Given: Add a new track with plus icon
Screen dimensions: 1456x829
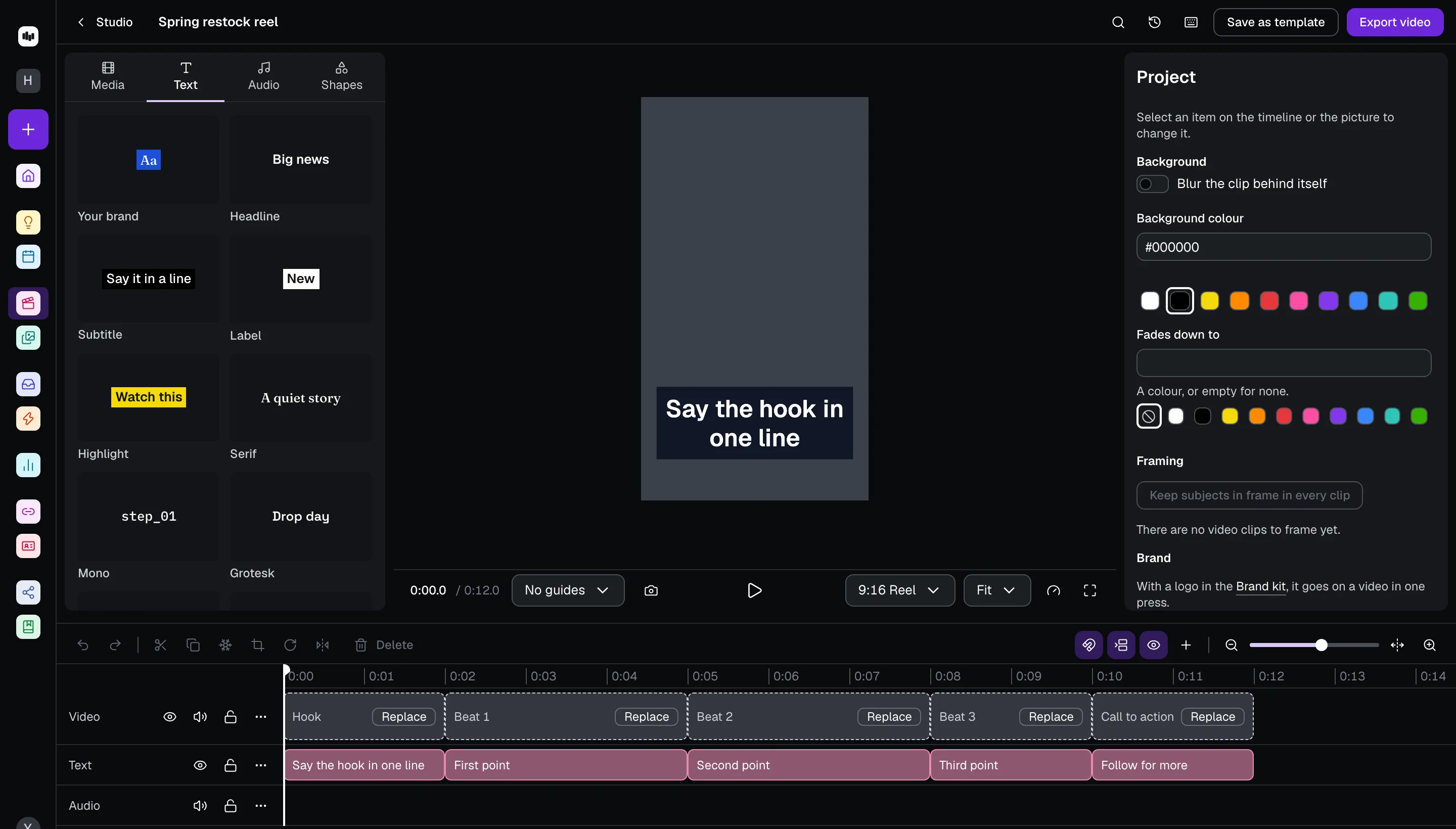Looking at the screenshot, I should pyautogui.click(x=1186, y=644).
